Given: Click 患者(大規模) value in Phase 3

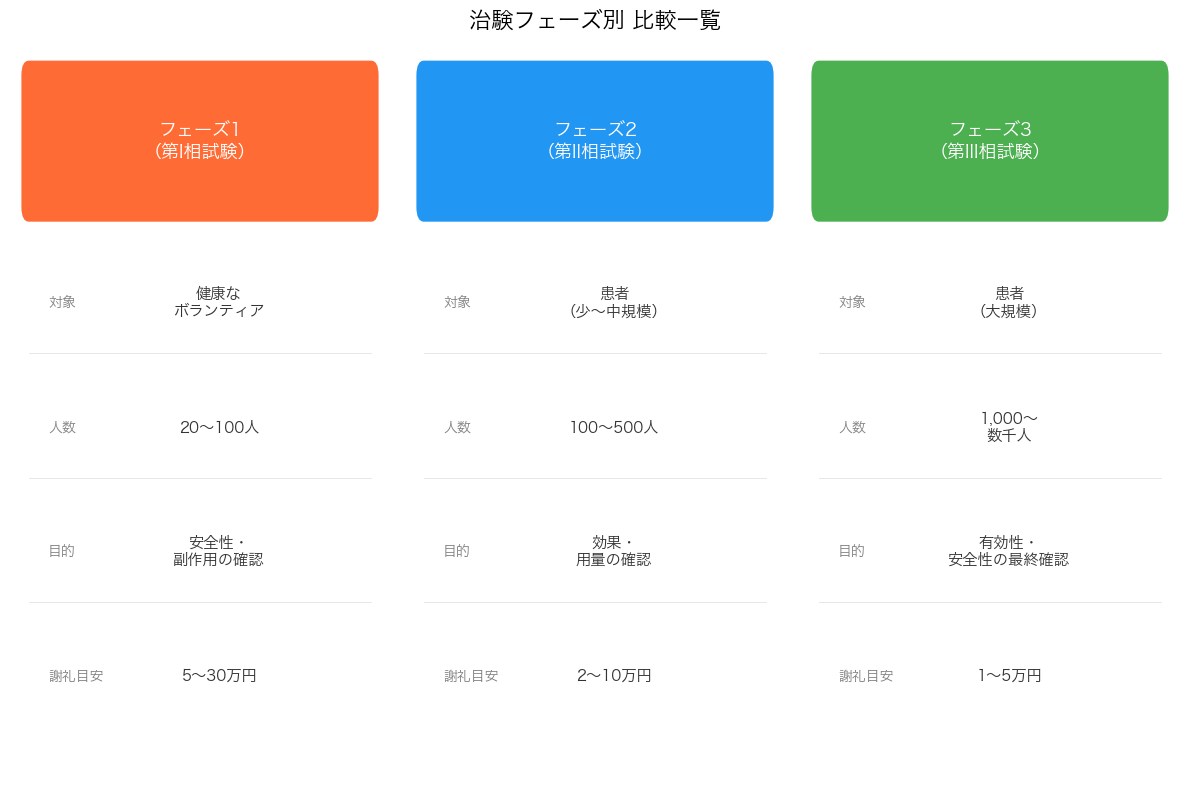Looking at the screenshot, I should (1009, 302).
